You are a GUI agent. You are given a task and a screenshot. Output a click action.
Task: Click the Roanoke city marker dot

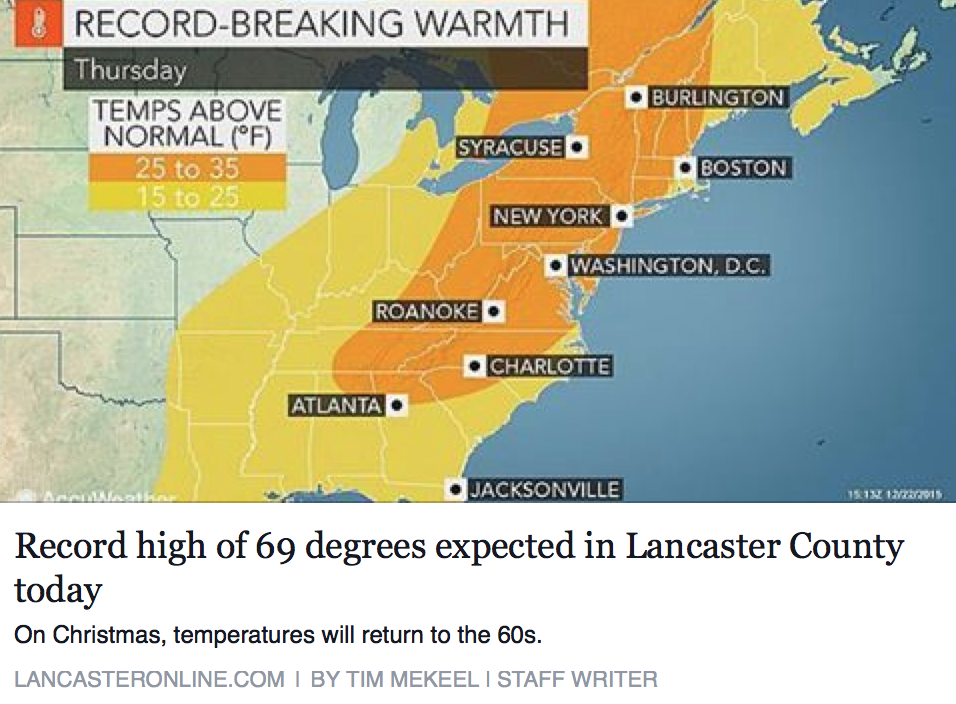(492, 312)
